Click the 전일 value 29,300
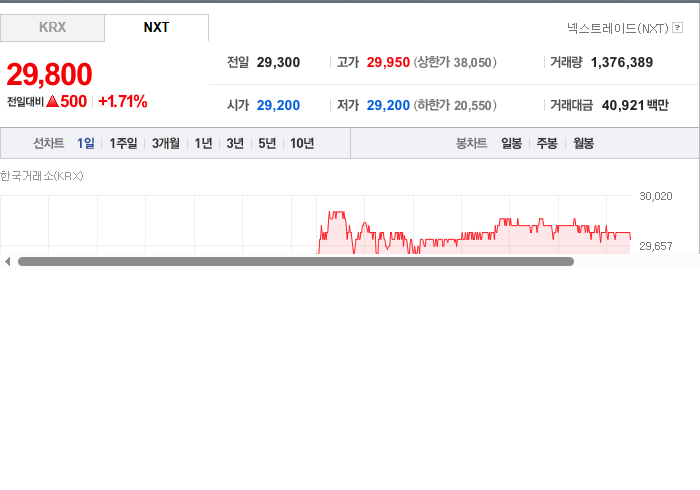 pos(278,62)
